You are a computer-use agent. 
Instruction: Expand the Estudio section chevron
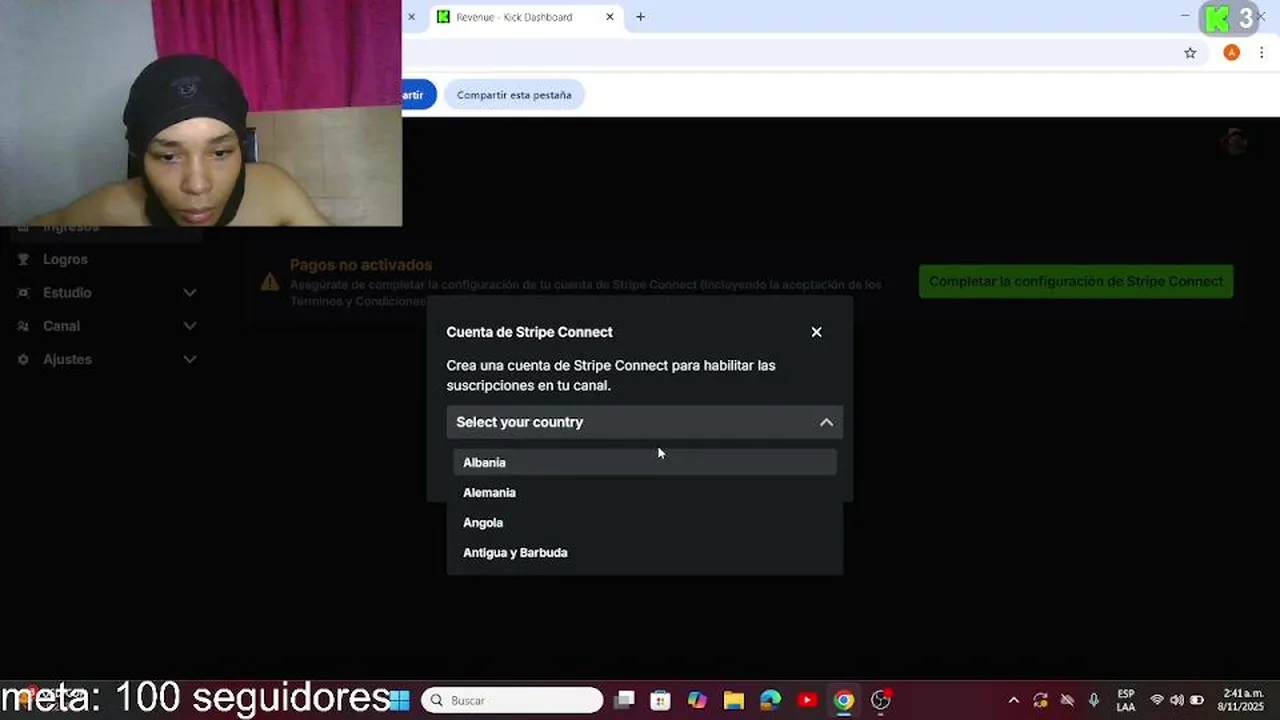point(190,292)
